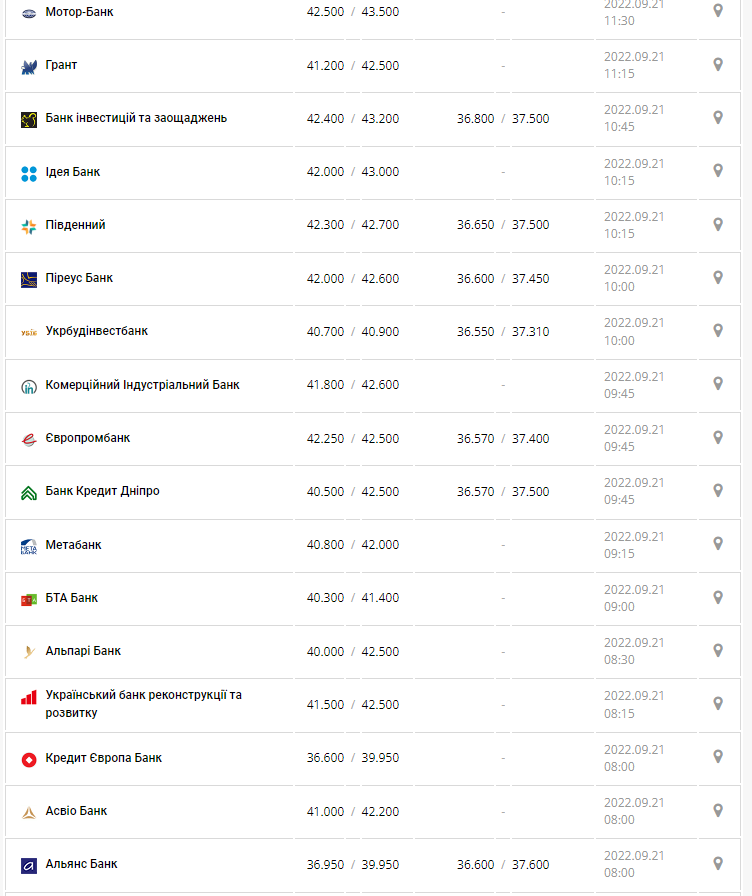
Task: Click the Метабанк logo icon
Action: pyautogui.click(x=28, y=546)
